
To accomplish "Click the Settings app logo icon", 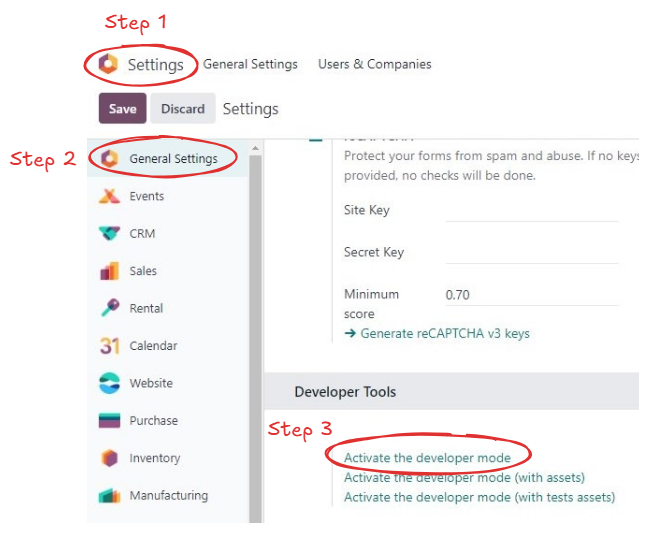I will (108, 64).
